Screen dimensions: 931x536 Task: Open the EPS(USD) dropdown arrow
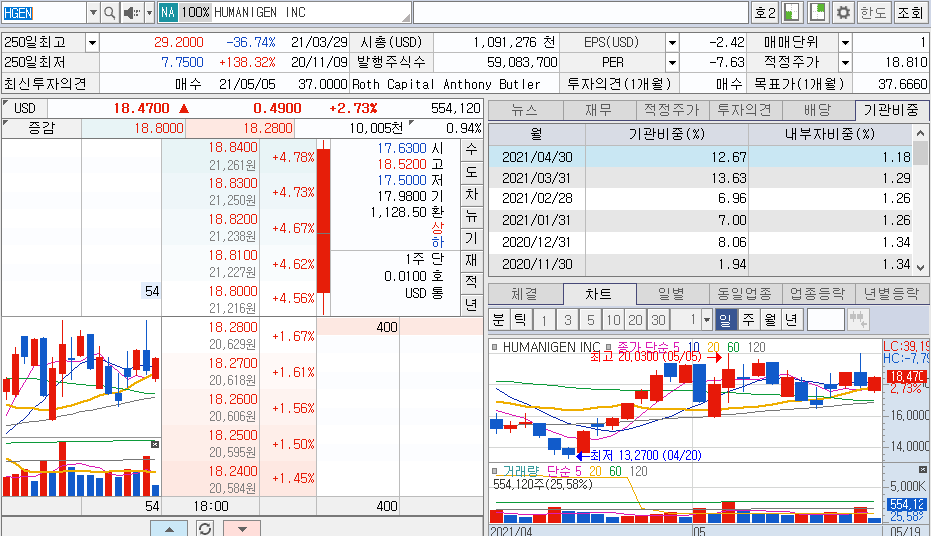point(672,43)
